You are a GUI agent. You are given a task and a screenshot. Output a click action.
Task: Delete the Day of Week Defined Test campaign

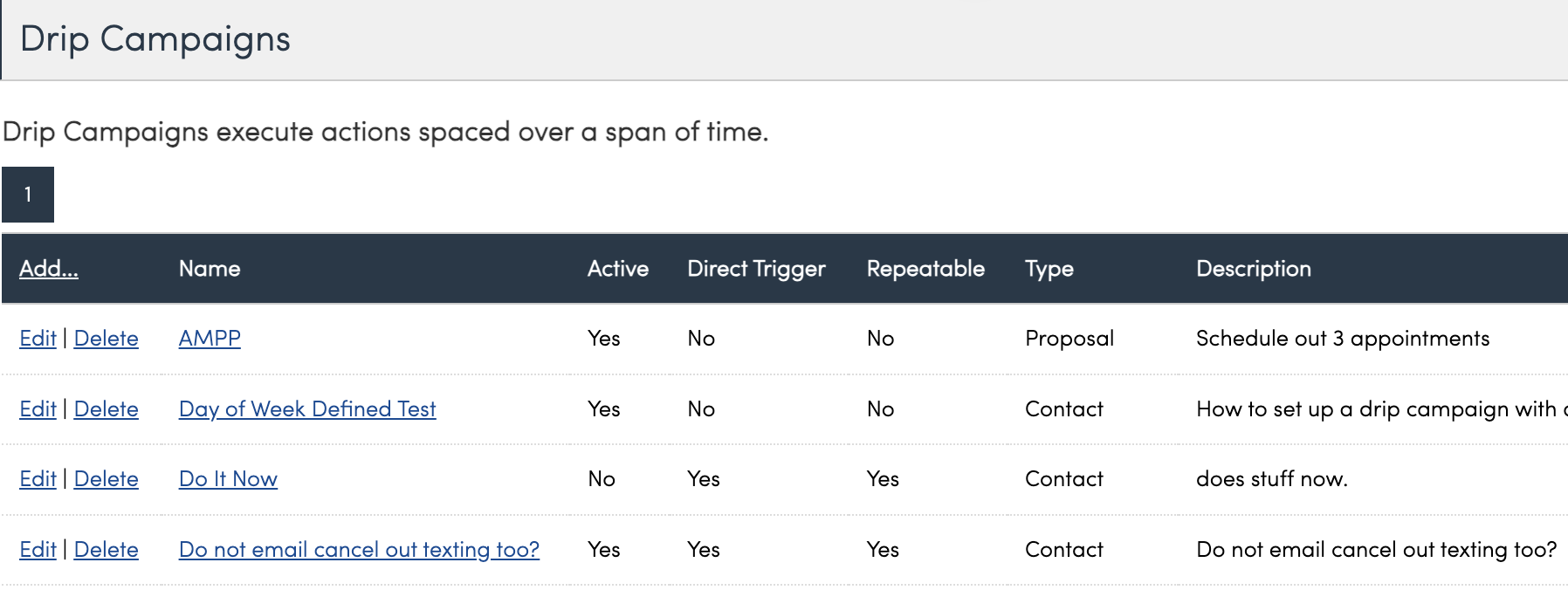[106, 409]
